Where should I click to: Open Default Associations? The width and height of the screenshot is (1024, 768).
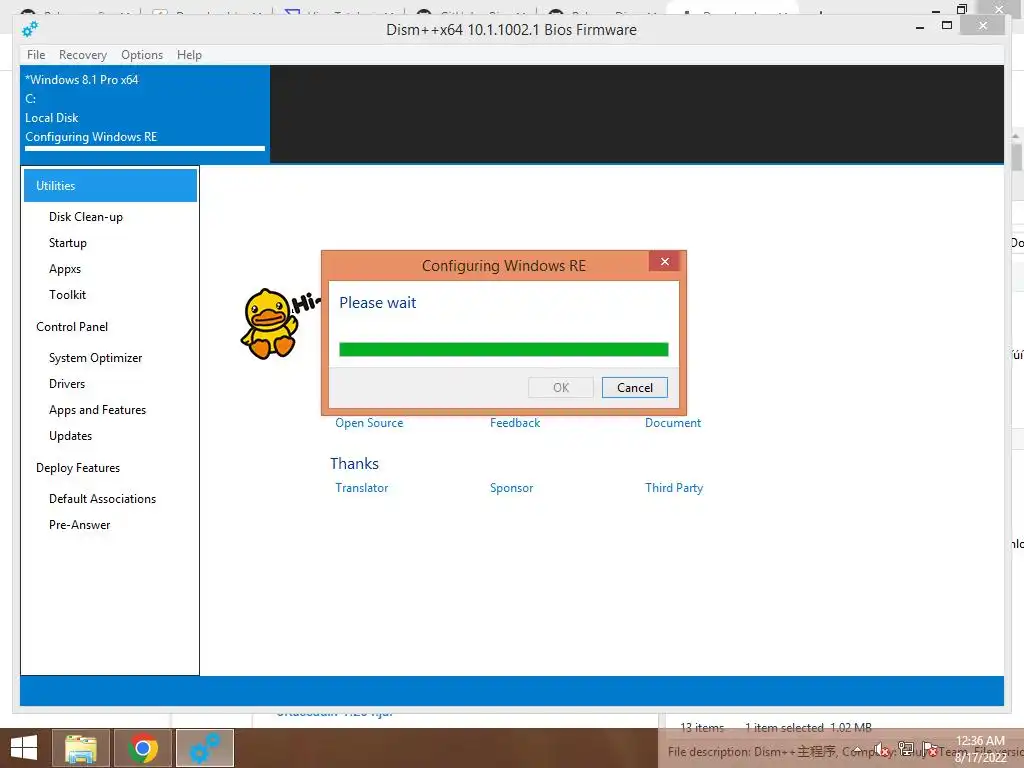click(x=103, y=499)
